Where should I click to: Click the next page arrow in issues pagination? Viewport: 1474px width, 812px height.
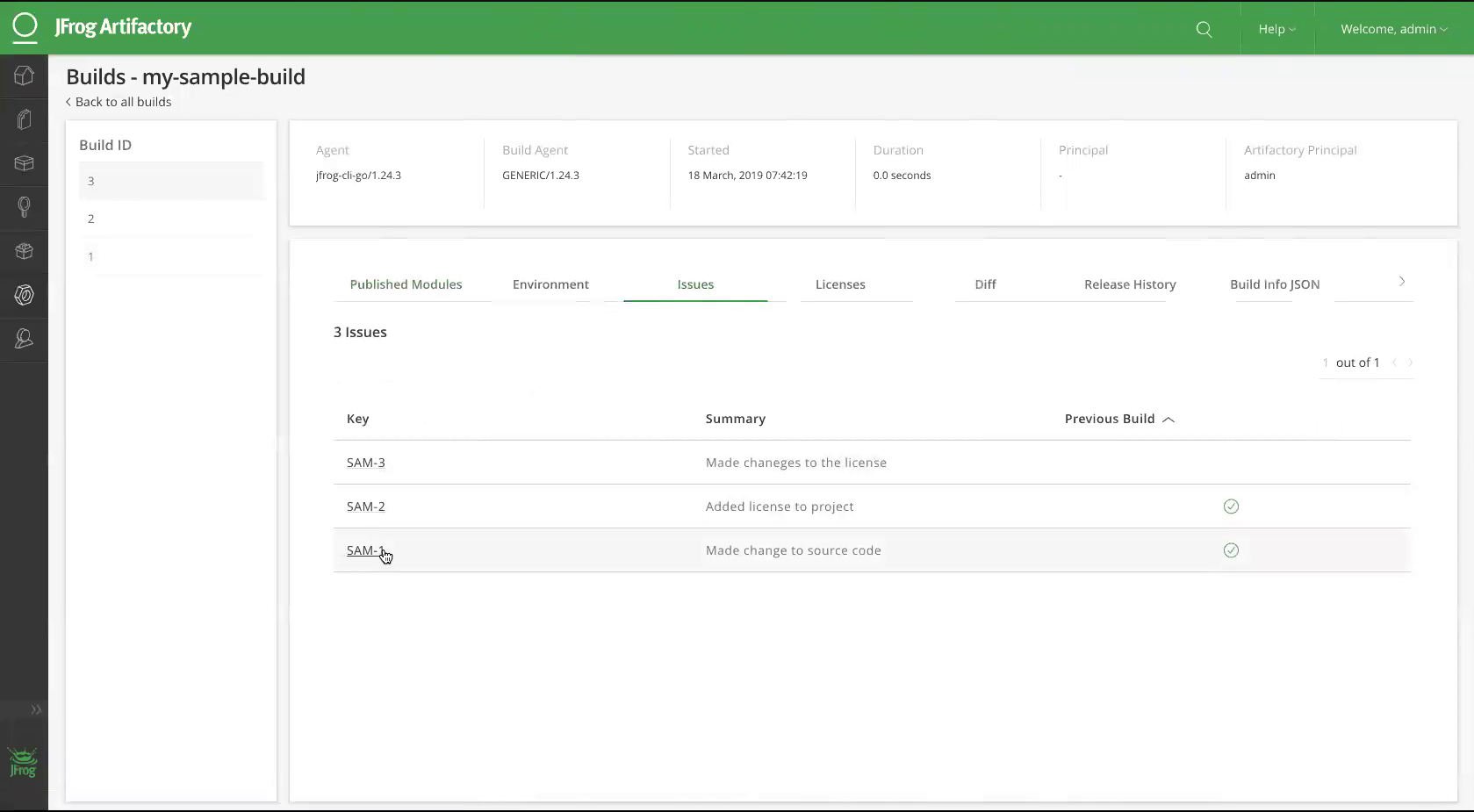point(1410,363)
